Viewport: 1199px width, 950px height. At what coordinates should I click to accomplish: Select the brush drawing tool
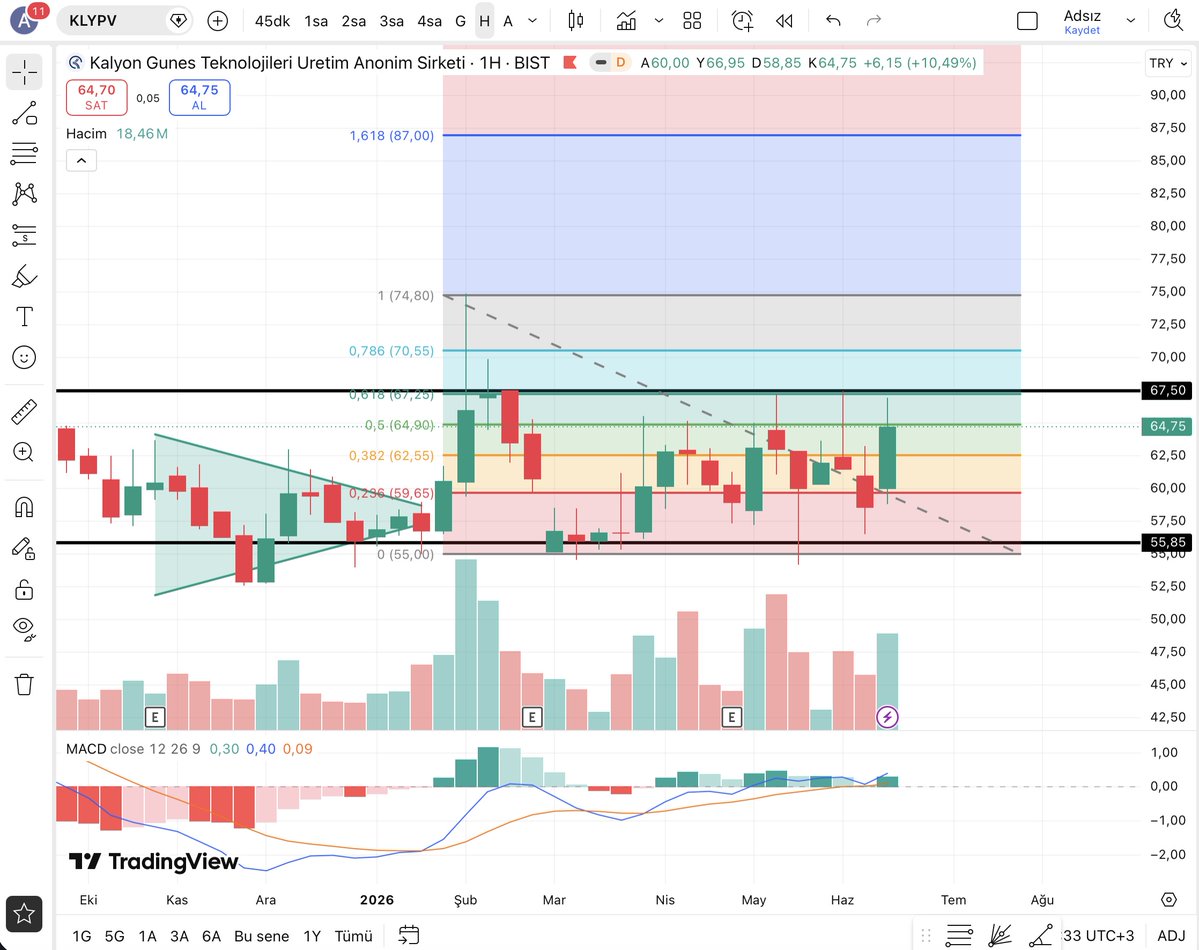click(x=24, y=275)
